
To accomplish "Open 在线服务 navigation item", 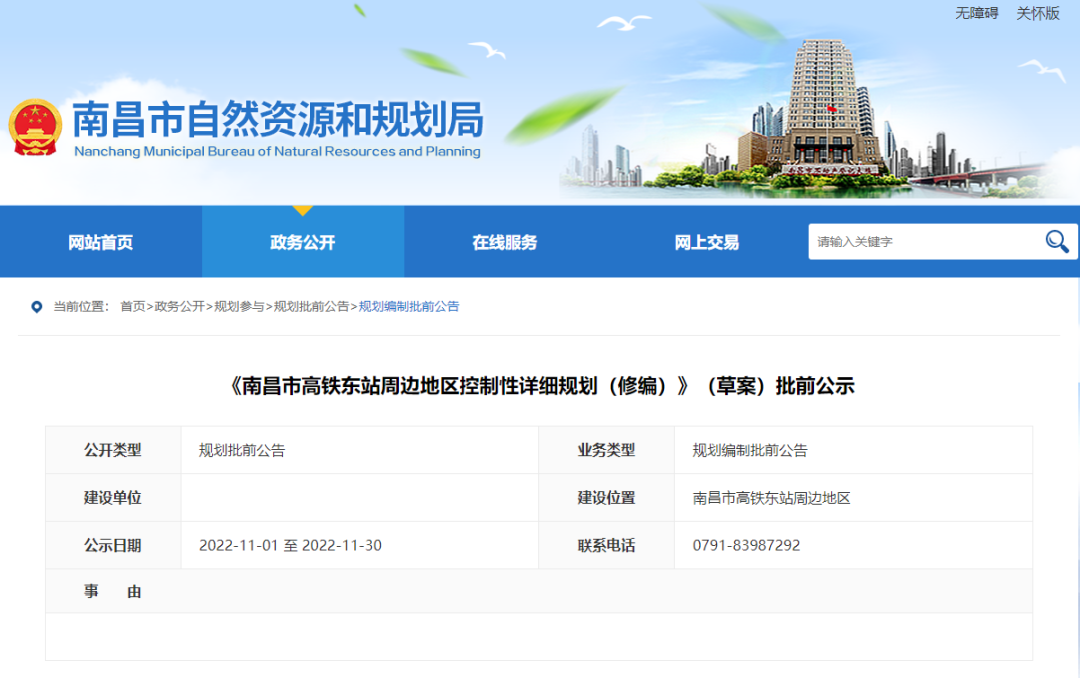I will (505, 242).
